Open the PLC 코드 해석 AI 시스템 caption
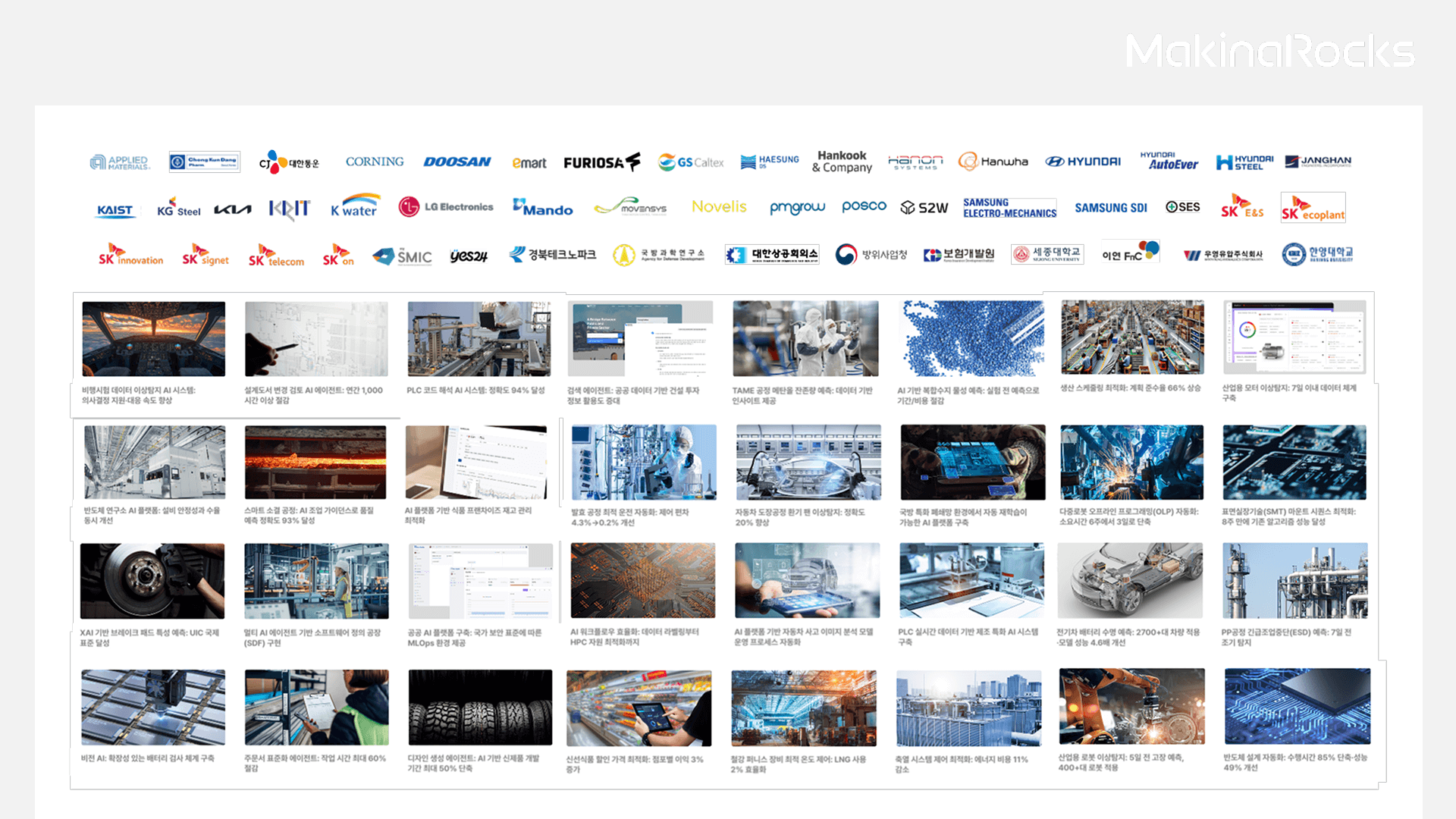 (x=475, y=391)
